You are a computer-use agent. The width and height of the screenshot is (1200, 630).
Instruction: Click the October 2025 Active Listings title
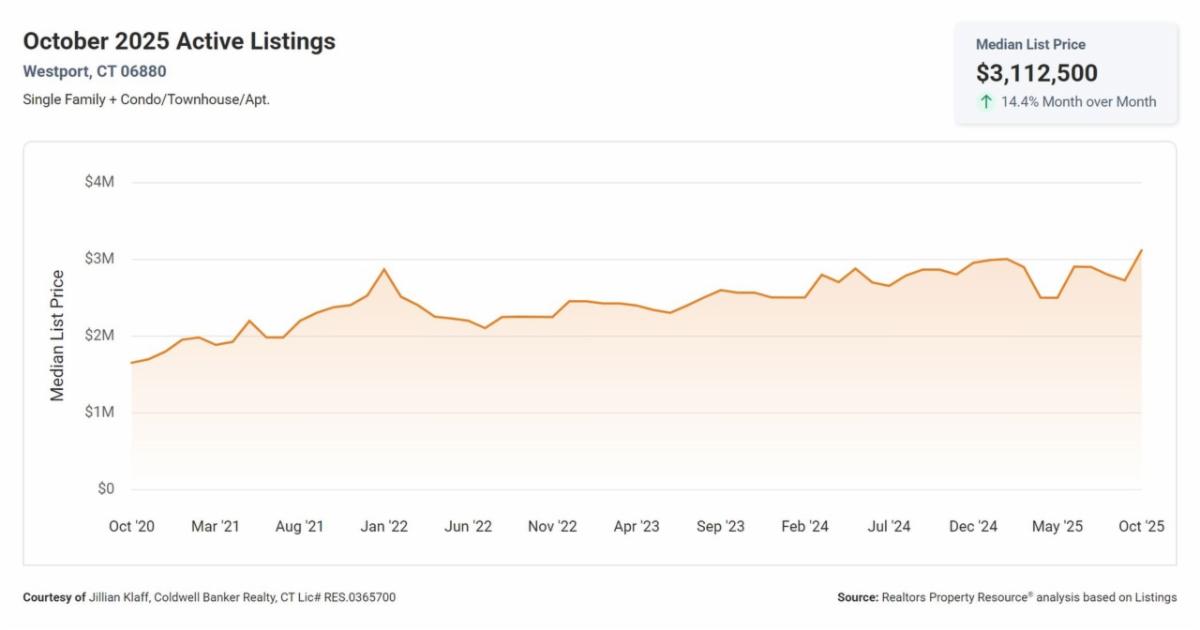[x=179, y=41]
